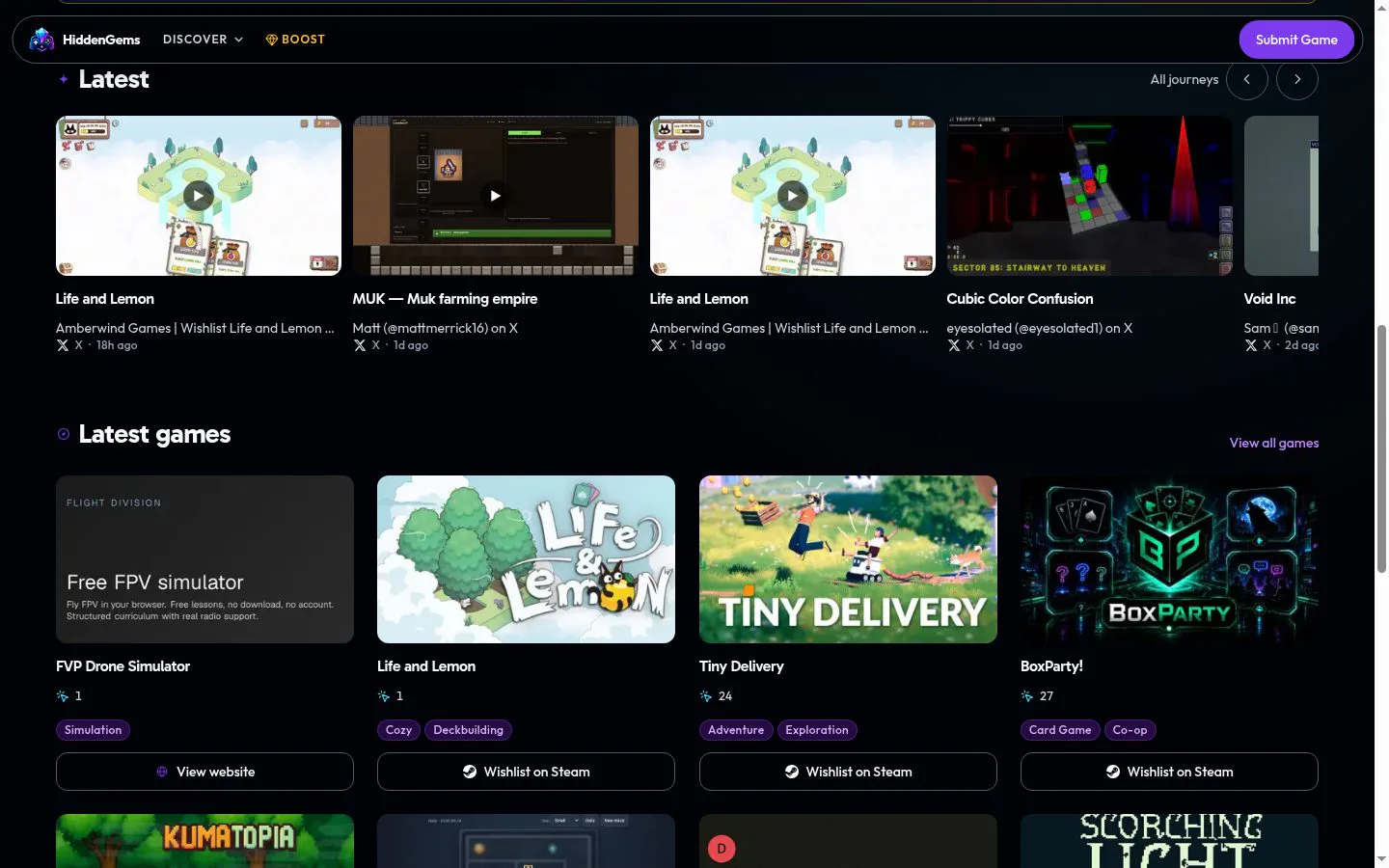Viewport: 1389px width, 868px height.
Task: Click the Submit Game button
Action: [1296, 40]
